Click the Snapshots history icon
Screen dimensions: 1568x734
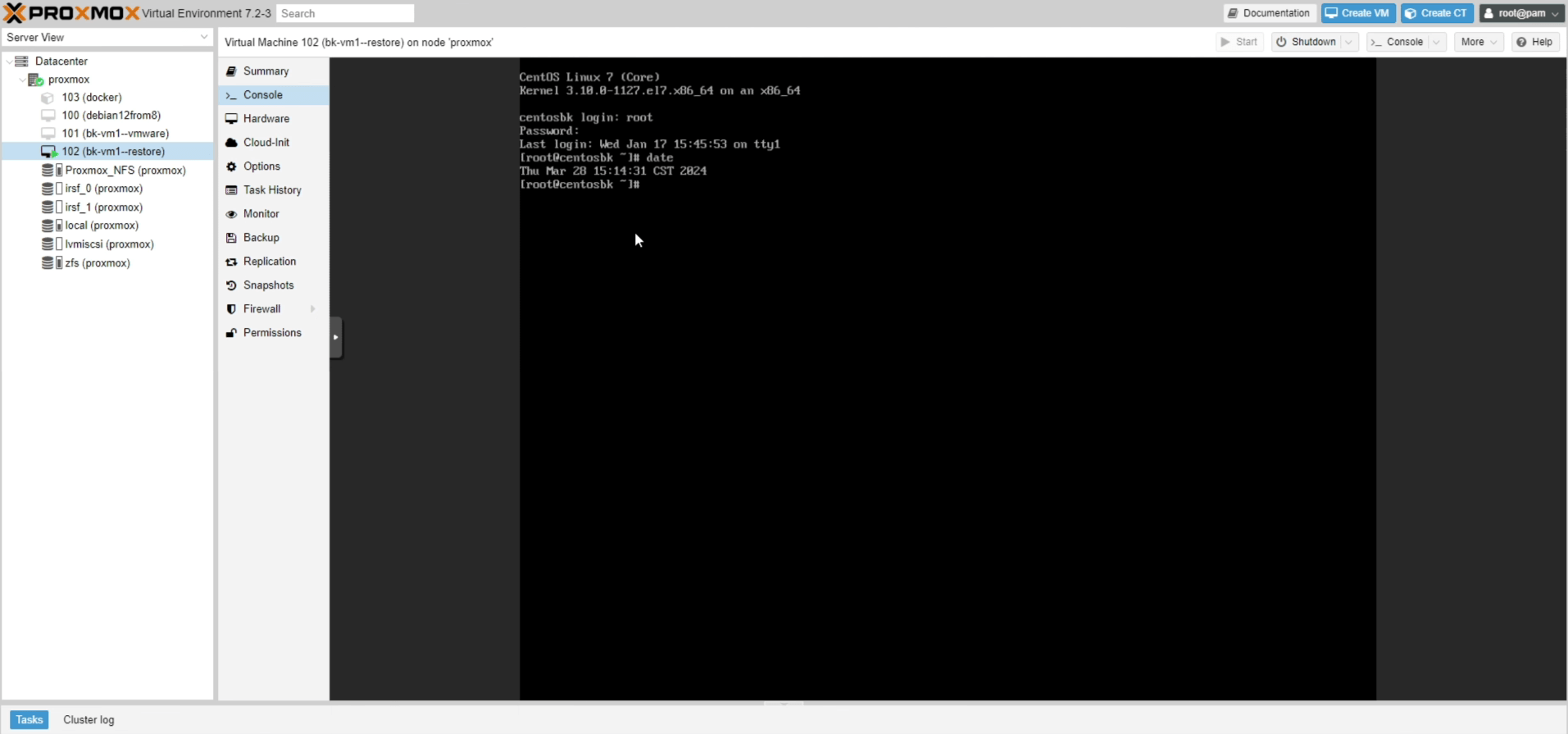[231, 285]
